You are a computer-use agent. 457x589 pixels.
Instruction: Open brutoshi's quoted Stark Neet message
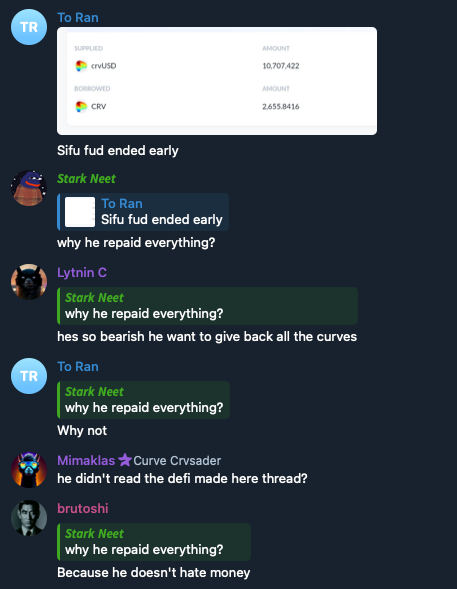point(154,542)
